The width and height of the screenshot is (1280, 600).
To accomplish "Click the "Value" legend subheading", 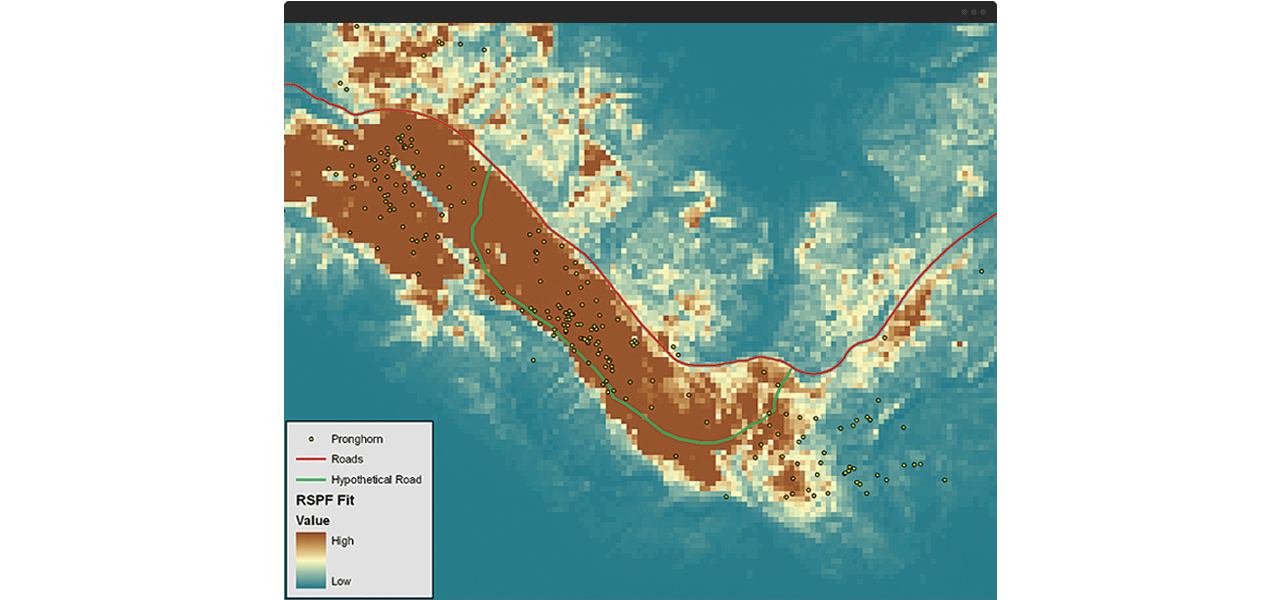I will pos(313,520).
